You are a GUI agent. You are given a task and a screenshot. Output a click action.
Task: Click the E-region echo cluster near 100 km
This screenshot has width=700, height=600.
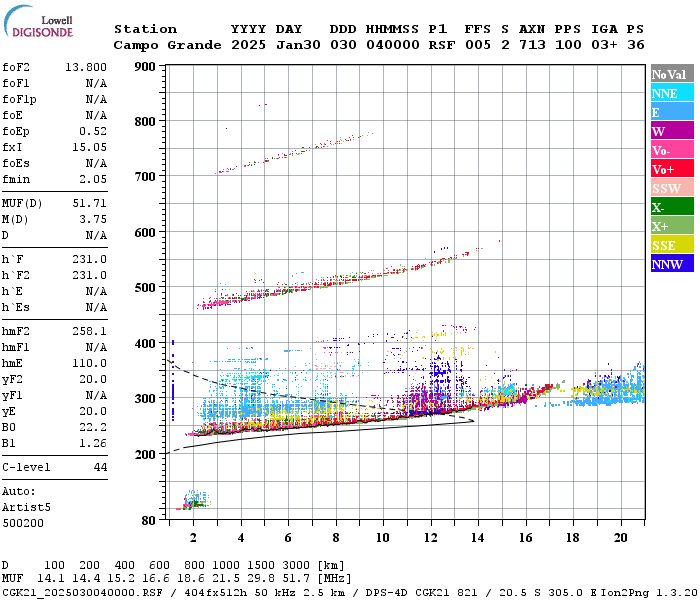point(195,500)
